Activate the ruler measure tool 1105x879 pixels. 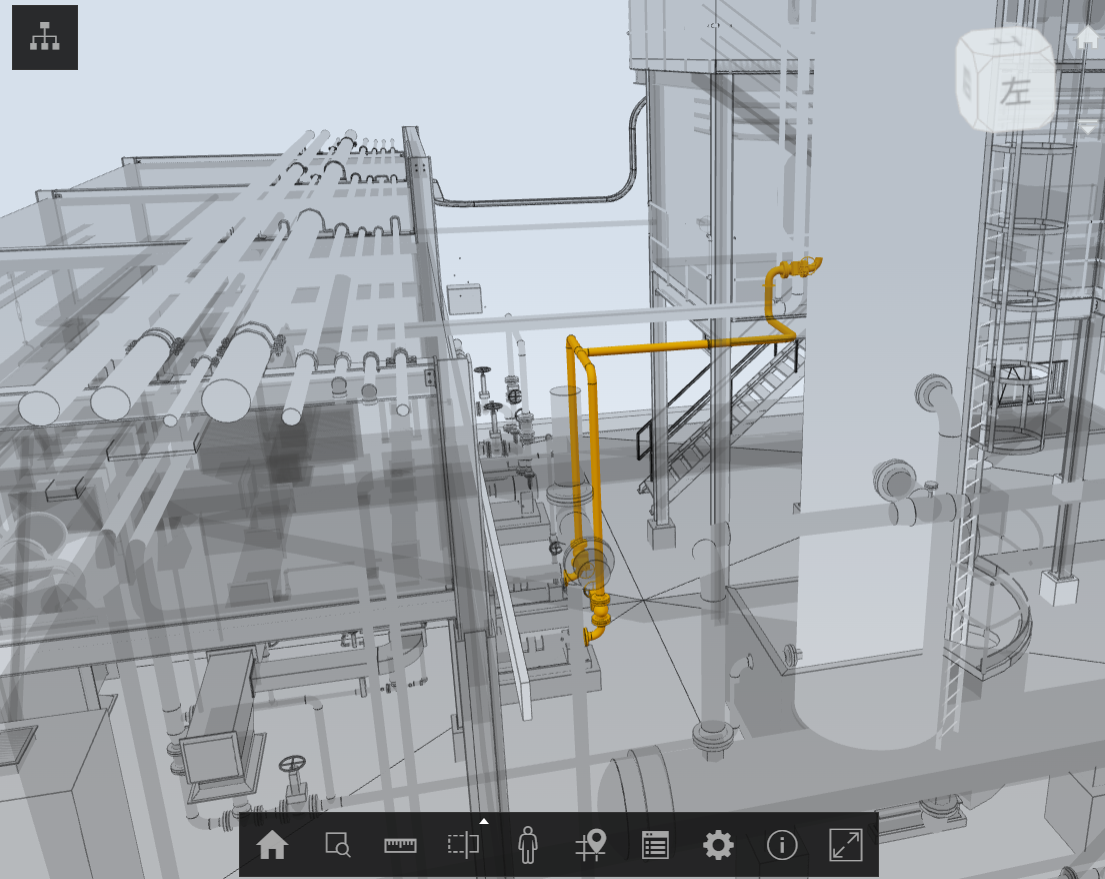point(400,845)
